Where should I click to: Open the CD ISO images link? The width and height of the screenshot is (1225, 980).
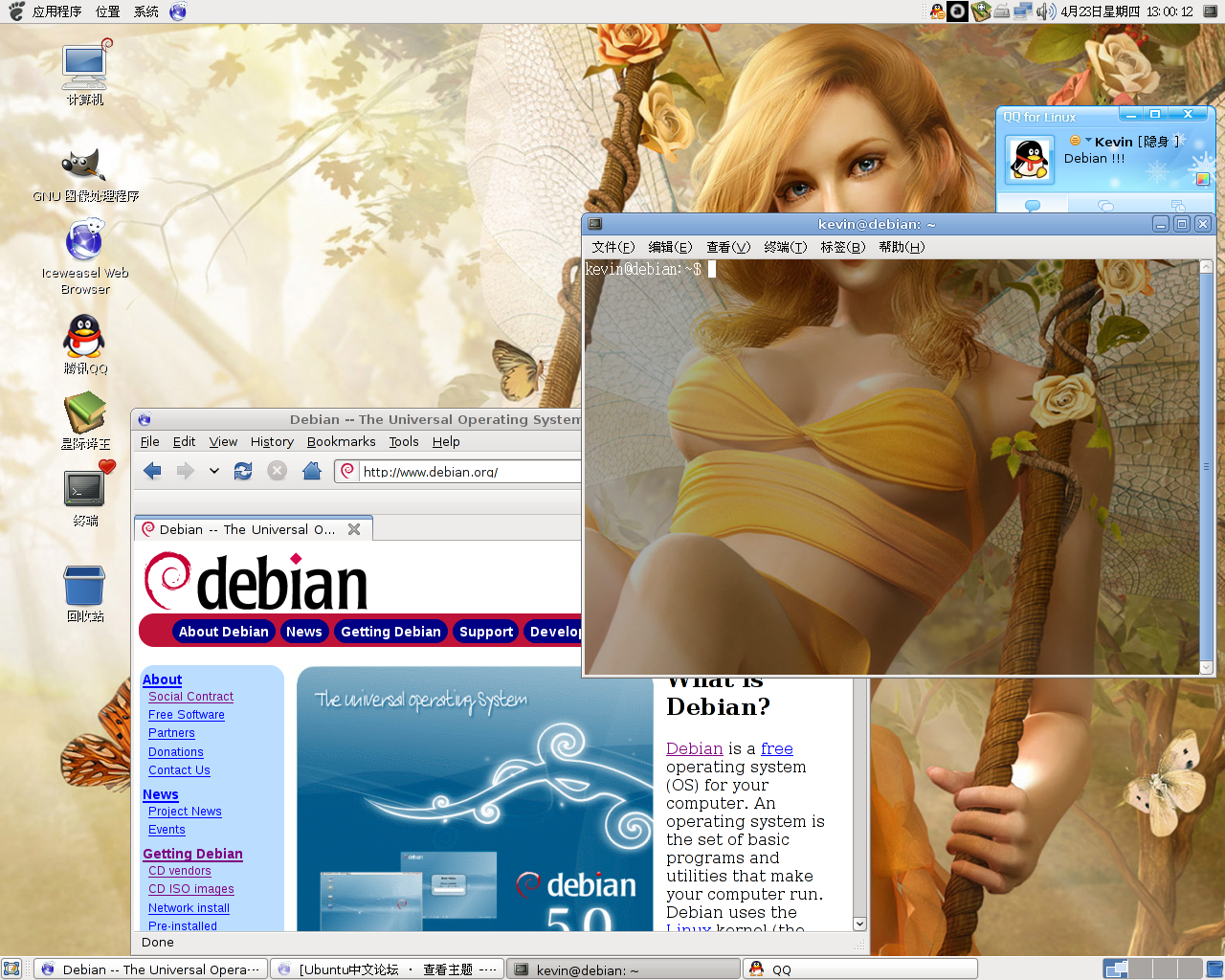tap(191, 889)
